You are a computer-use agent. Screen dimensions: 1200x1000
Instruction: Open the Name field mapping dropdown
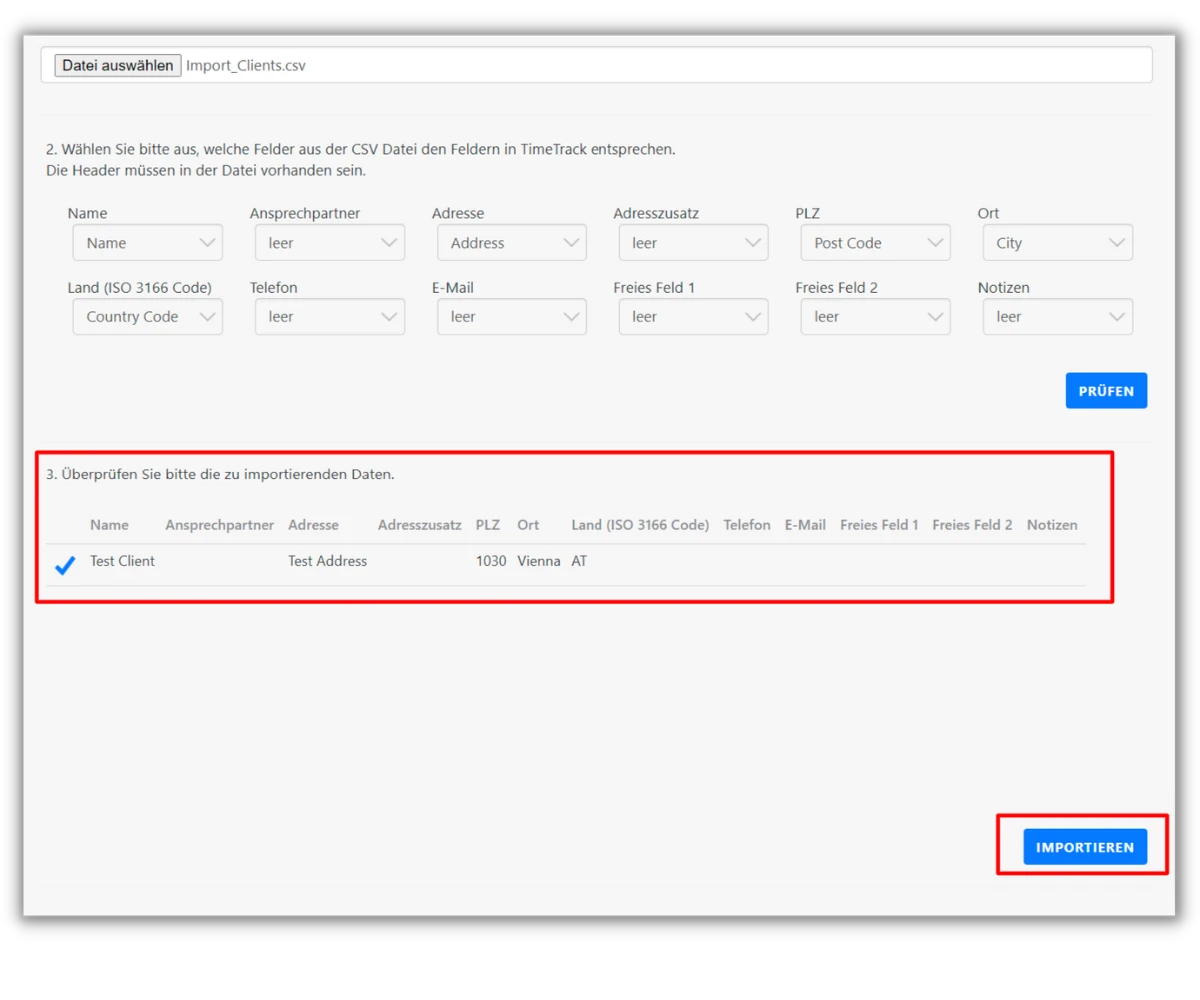point(147,242)
